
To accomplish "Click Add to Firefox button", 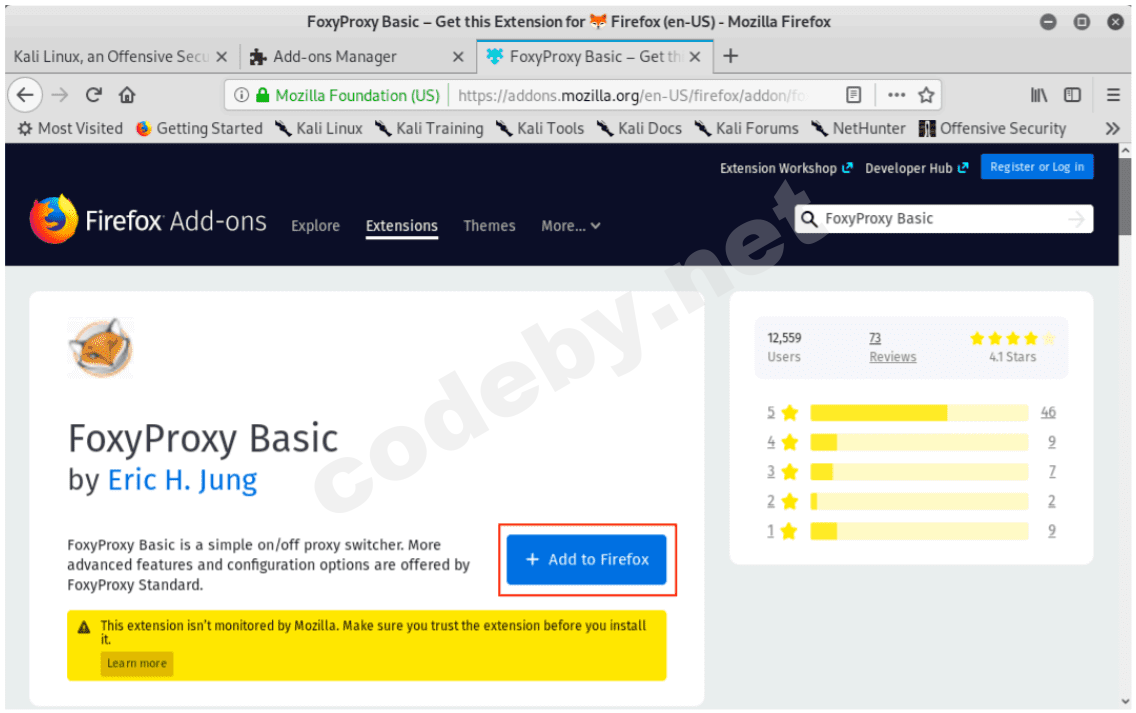I will tap(586, 559).
